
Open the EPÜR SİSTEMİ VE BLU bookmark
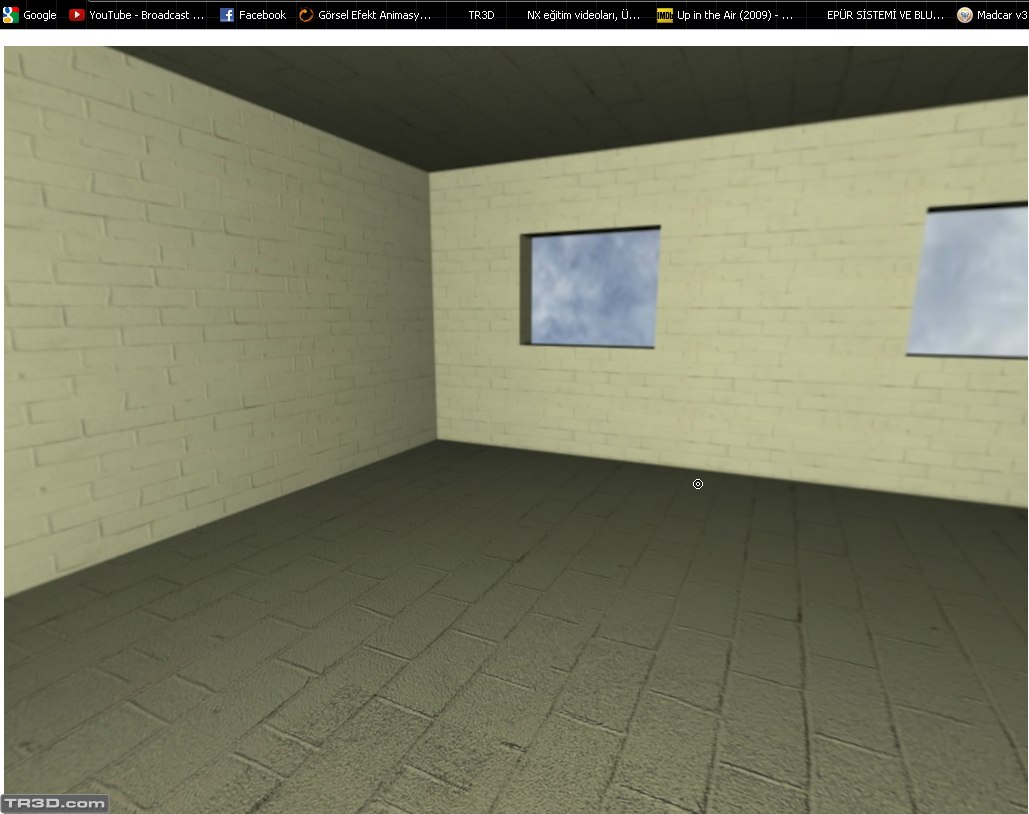884,15
